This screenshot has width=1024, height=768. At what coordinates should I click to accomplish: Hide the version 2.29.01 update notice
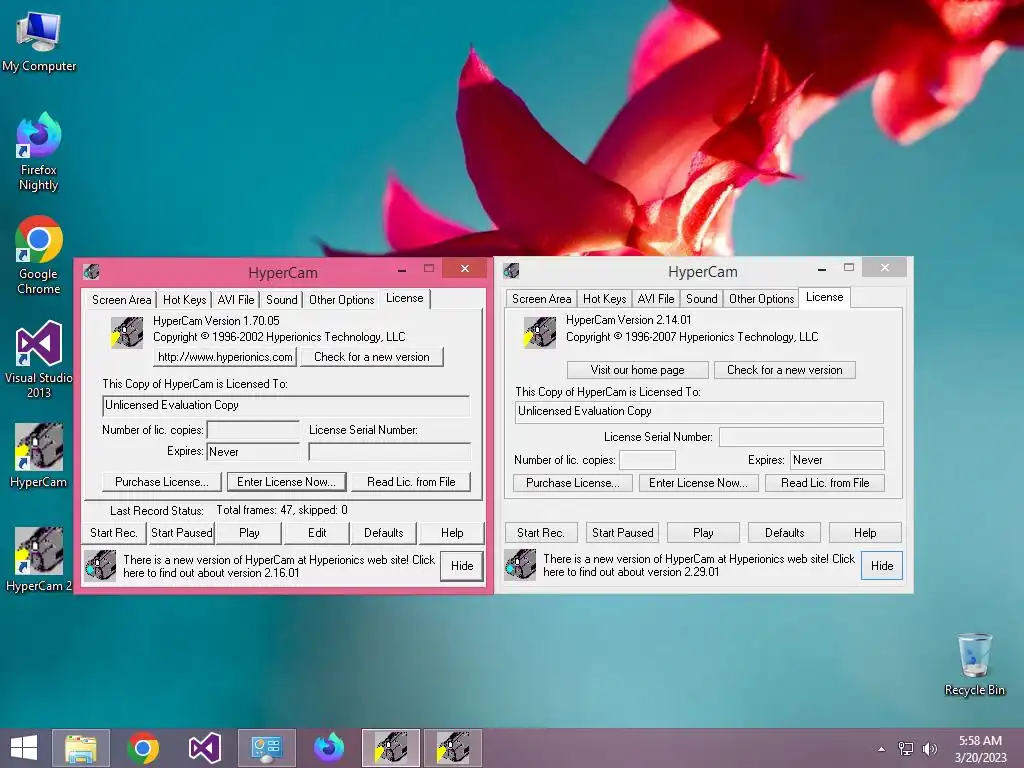click(x=882, y=566)
